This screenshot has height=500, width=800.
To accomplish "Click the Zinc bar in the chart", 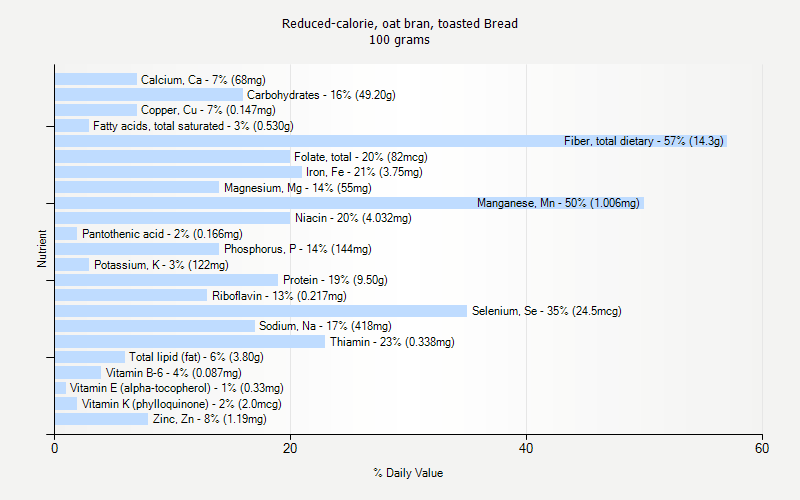I will click(102, 419).
